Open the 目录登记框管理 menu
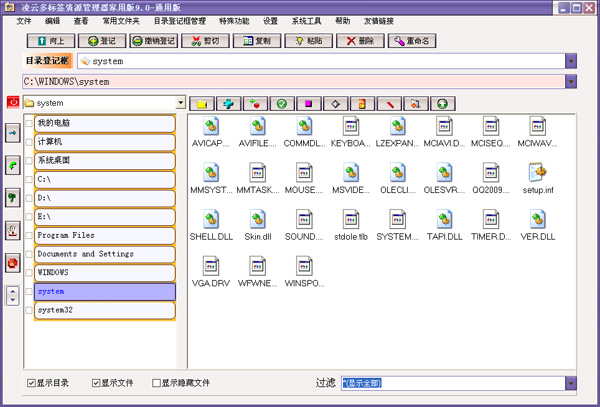 (180, 21)
